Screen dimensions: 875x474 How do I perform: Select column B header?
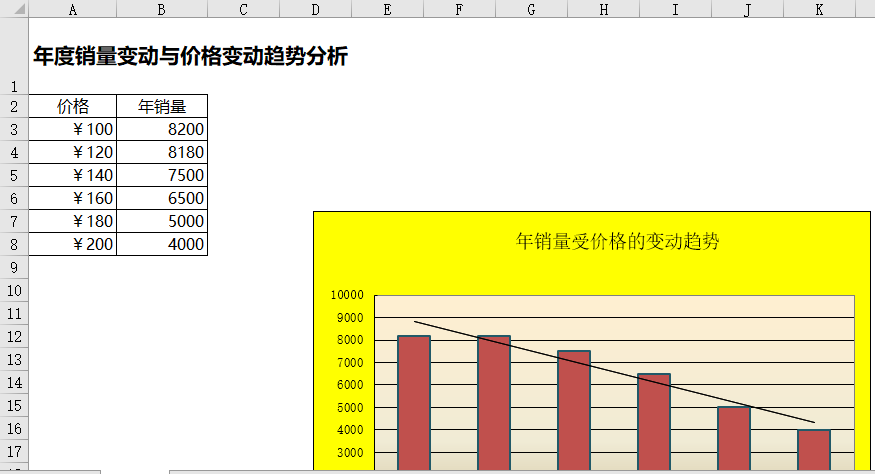pos(162,9)
